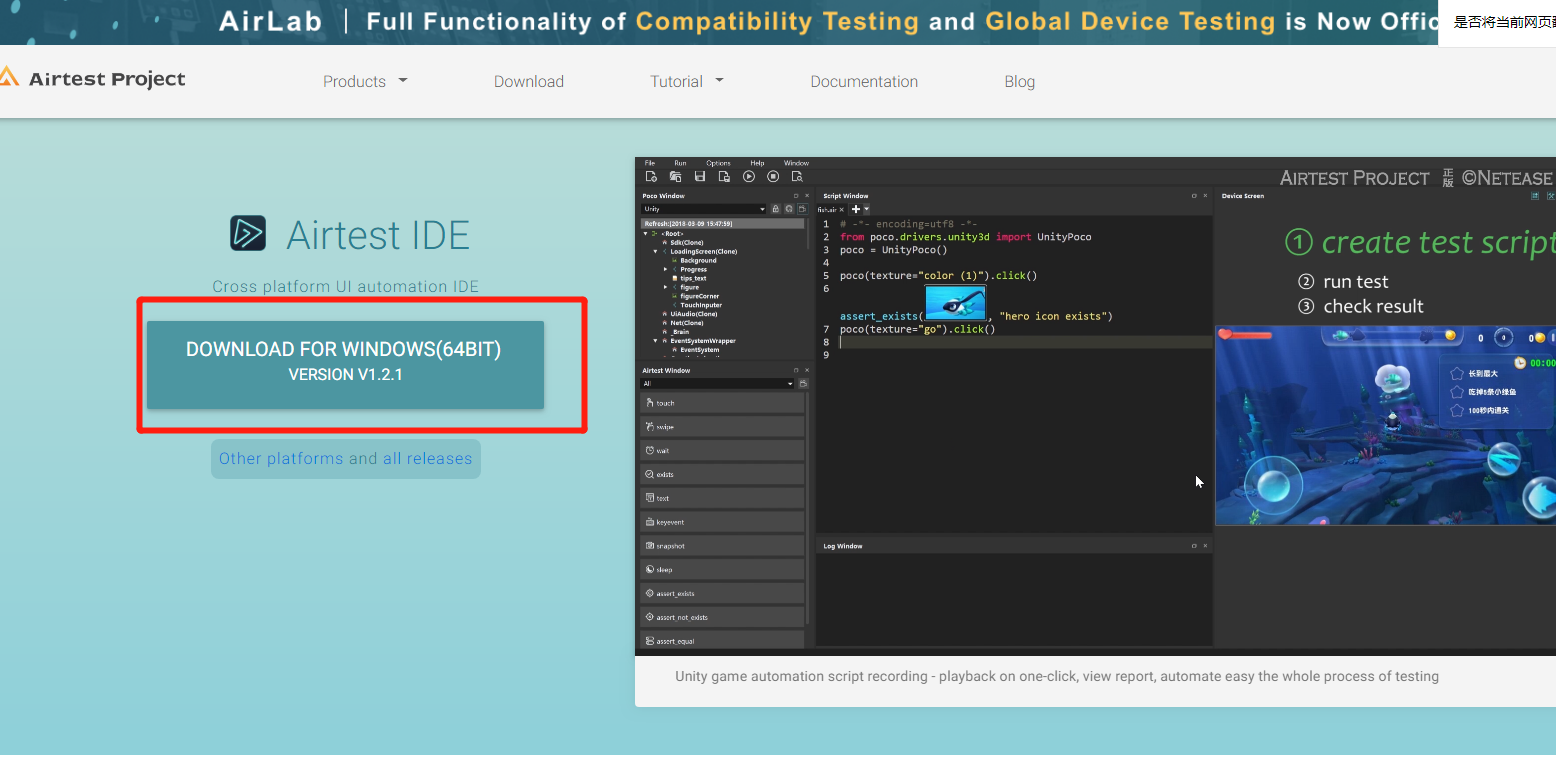
Task: Open the Help menu in the IDE preview
Action: tap(757, 163)
